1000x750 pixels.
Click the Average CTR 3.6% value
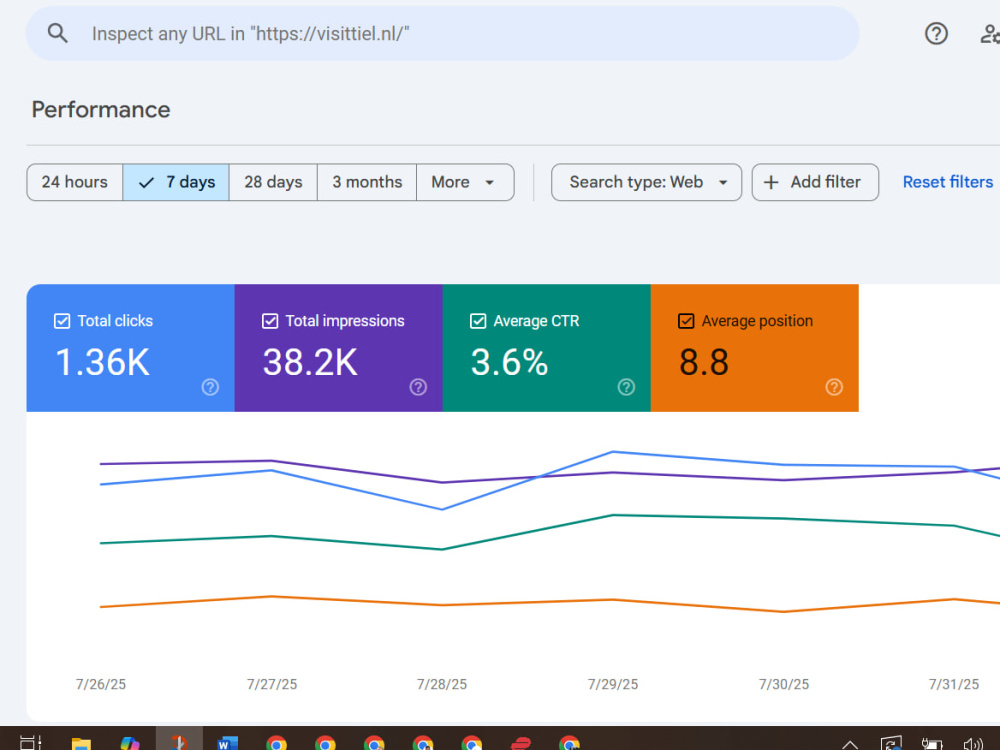(509, 362)
